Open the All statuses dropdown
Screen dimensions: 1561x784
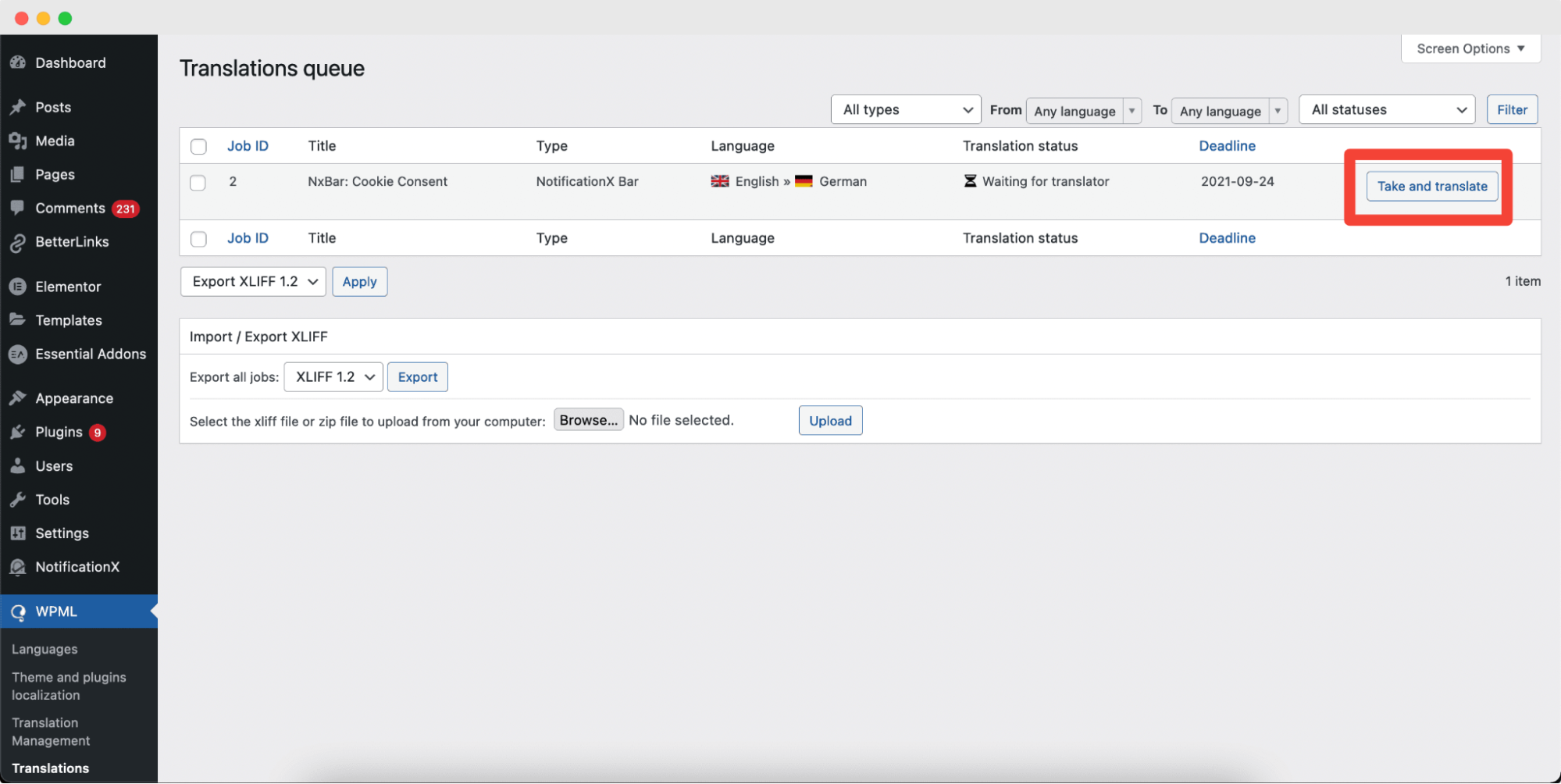tap(1387, 109)
